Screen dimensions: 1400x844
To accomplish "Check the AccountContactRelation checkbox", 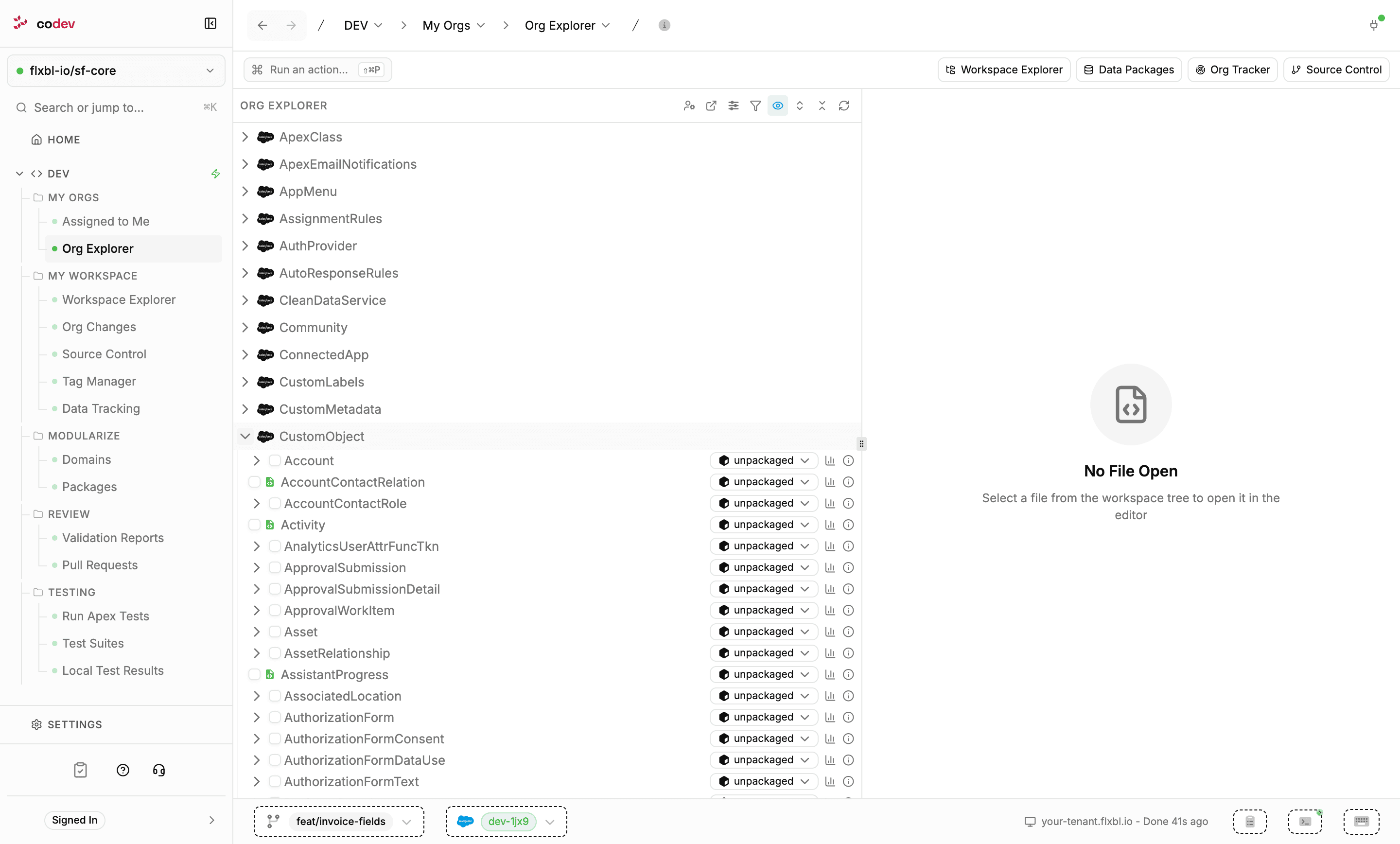I will pyautogui.click(x=254, y=482).
